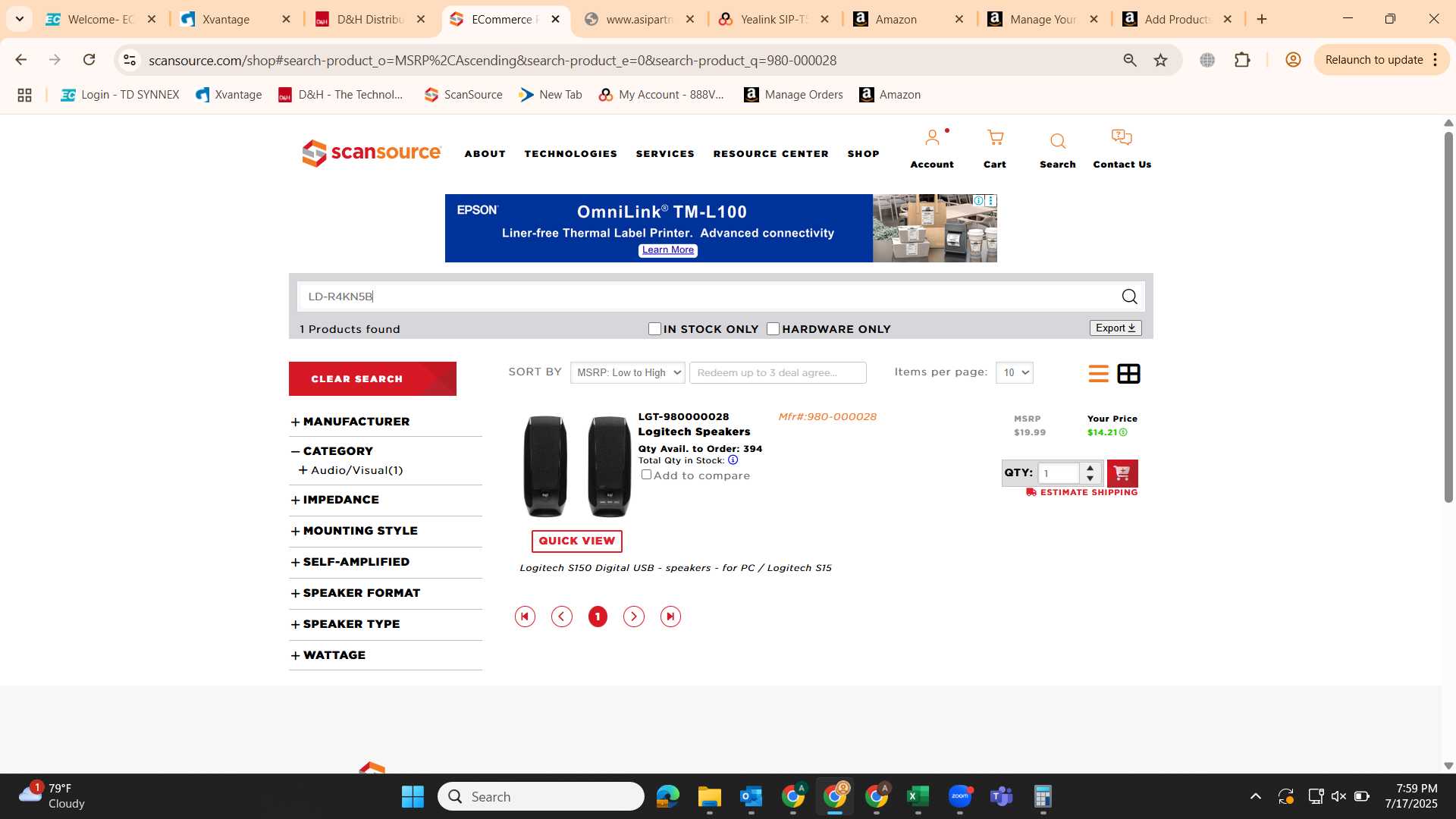The width and height of the screenshot is (1456, 819).
Task: Open the Logitech Speakers product title
Action: pos(694,431)
